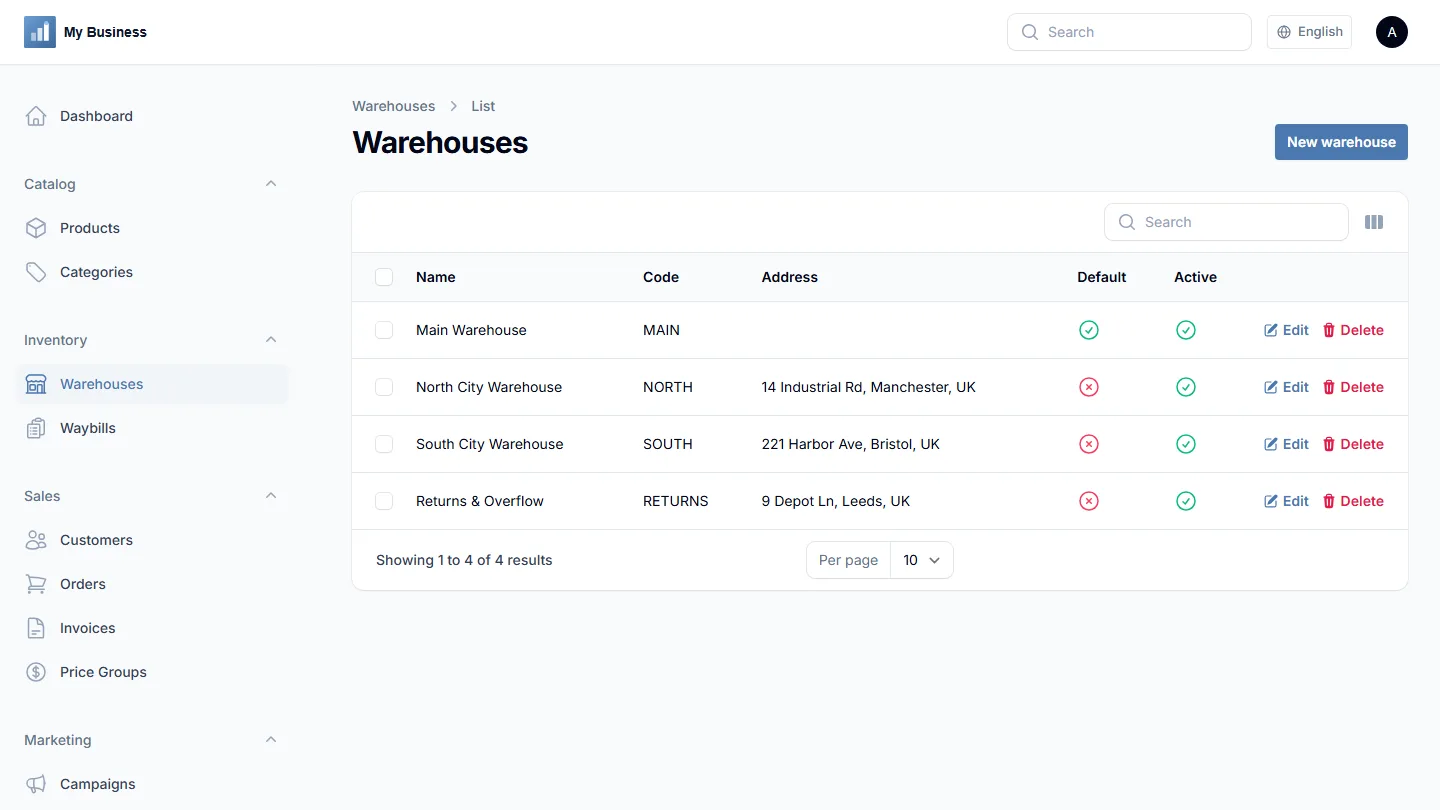Screen dimensions: 1440x810
Task: Delete the North City Warehouse row
Action: (x=1353, y=387)
